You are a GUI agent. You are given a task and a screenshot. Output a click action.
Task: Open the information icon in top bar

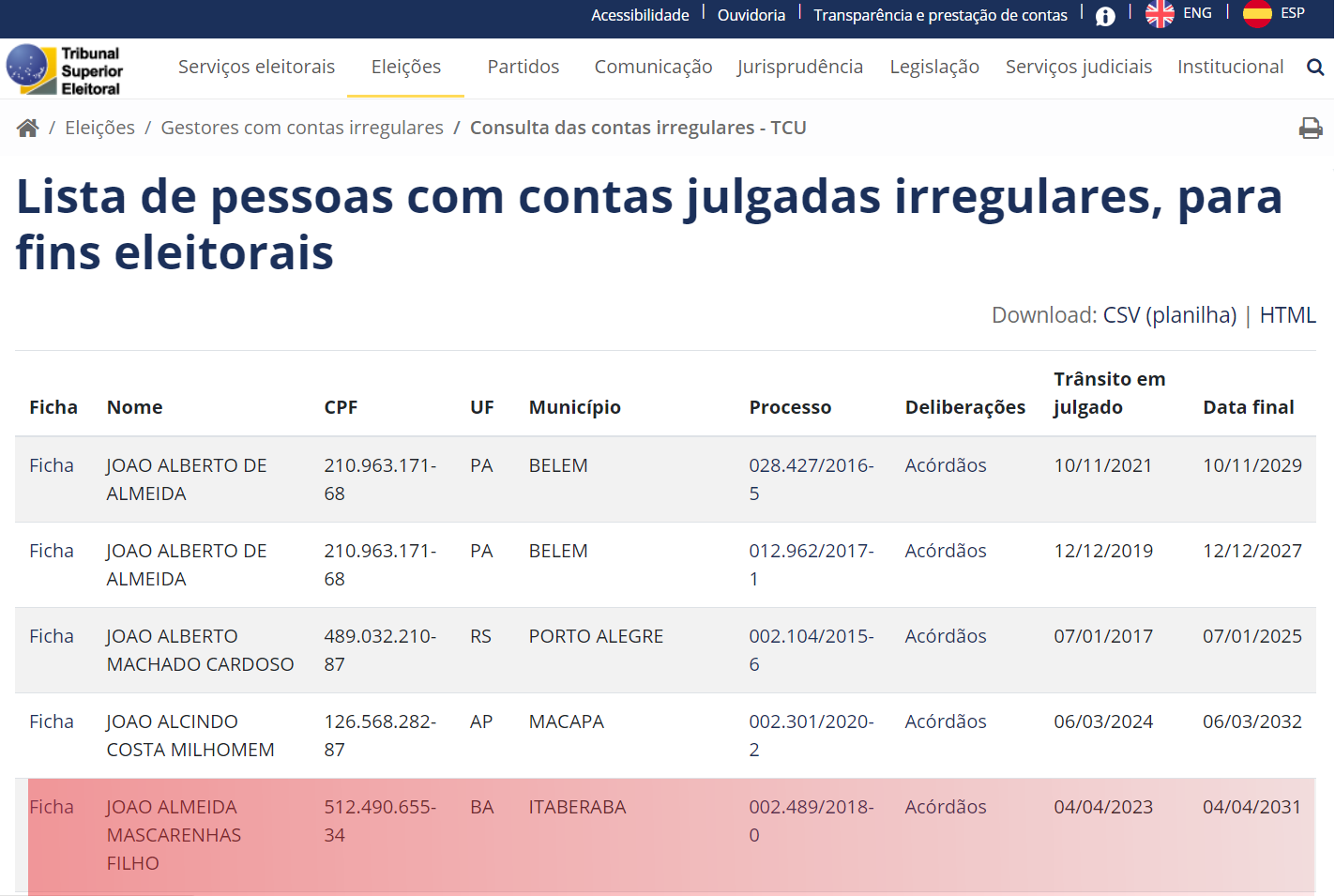click(x=1105, y=16)
